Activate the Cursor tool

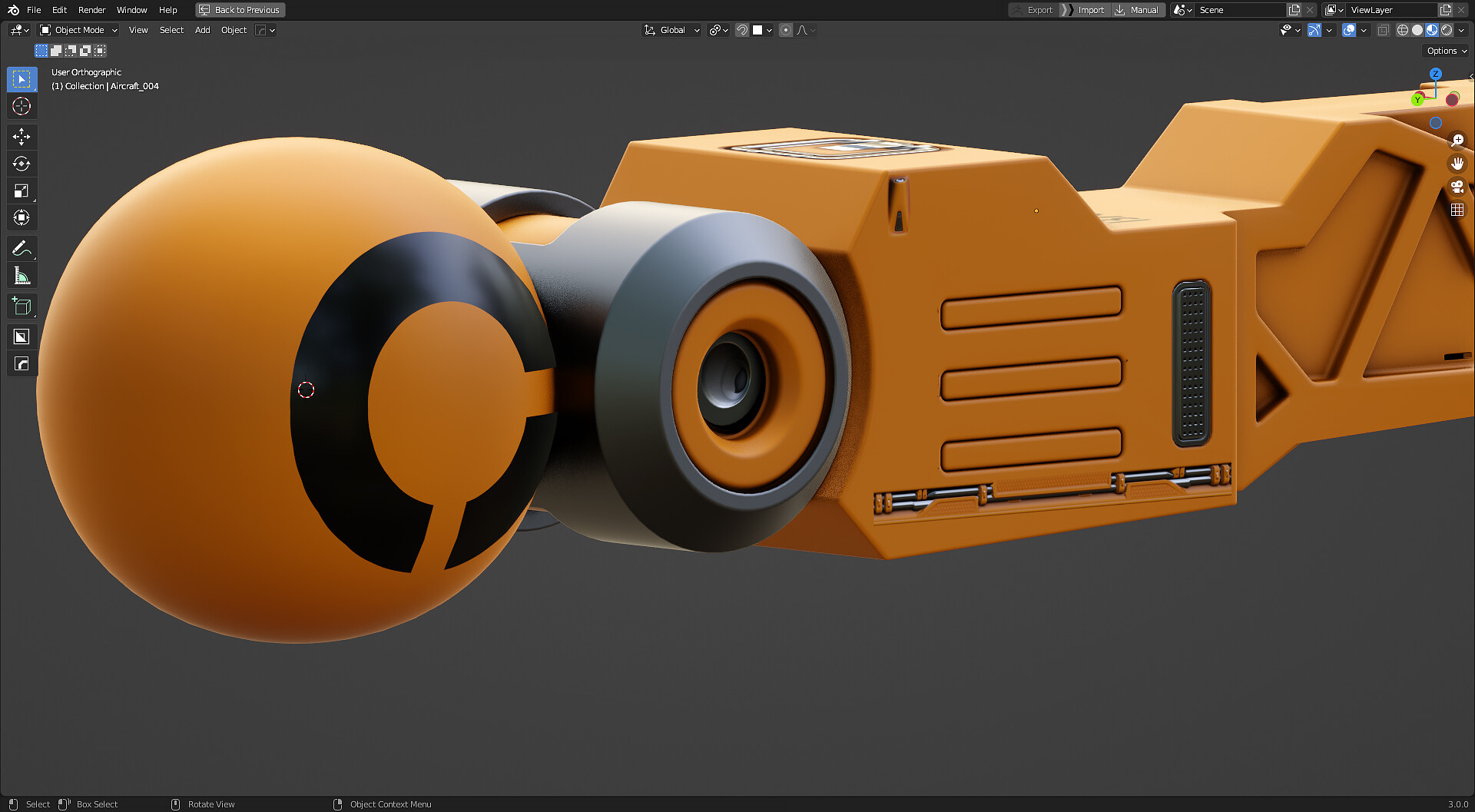(22, 106)
